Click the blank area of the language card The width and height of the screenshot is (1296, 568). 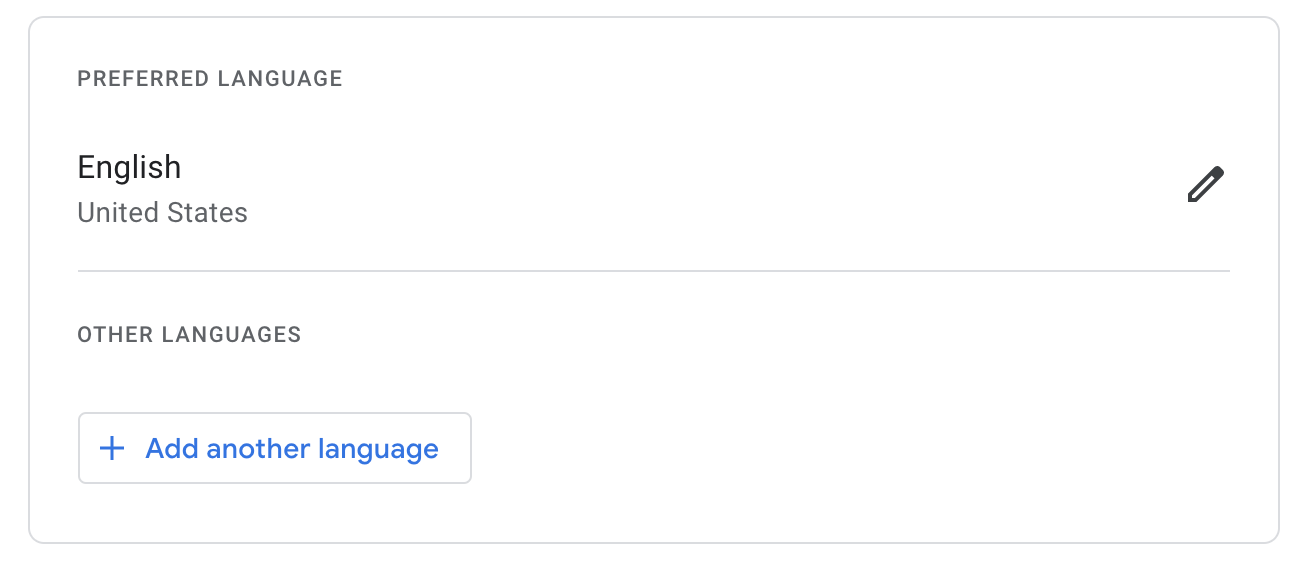click(850, 450)
